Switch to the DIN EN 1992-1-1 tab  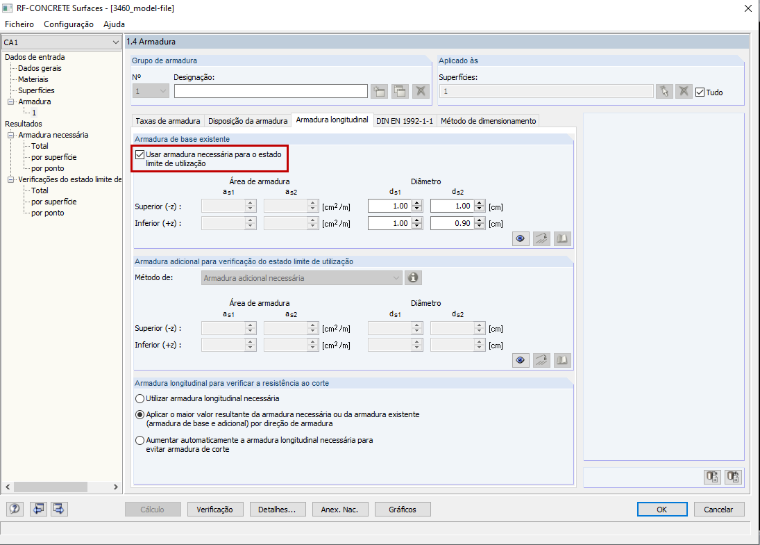pyautogui.click(x=405, y=121)
